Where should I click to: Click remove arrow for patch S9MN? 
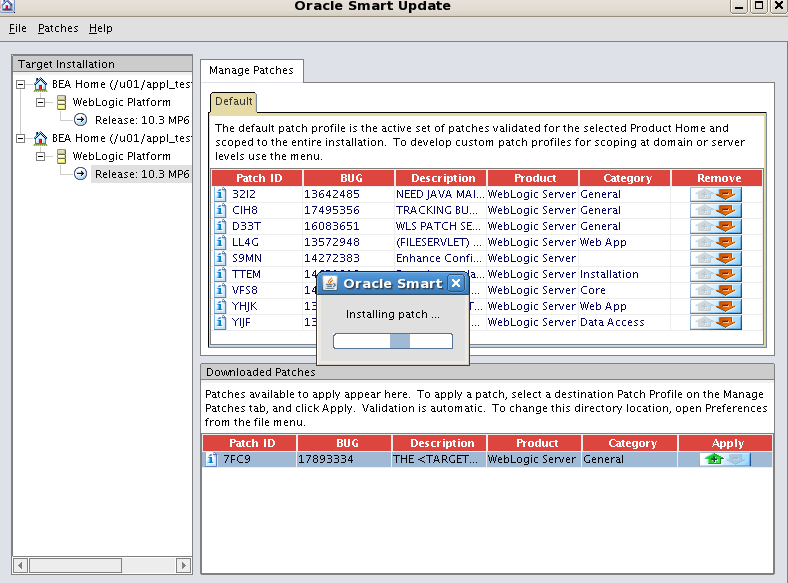pos(726,258)
